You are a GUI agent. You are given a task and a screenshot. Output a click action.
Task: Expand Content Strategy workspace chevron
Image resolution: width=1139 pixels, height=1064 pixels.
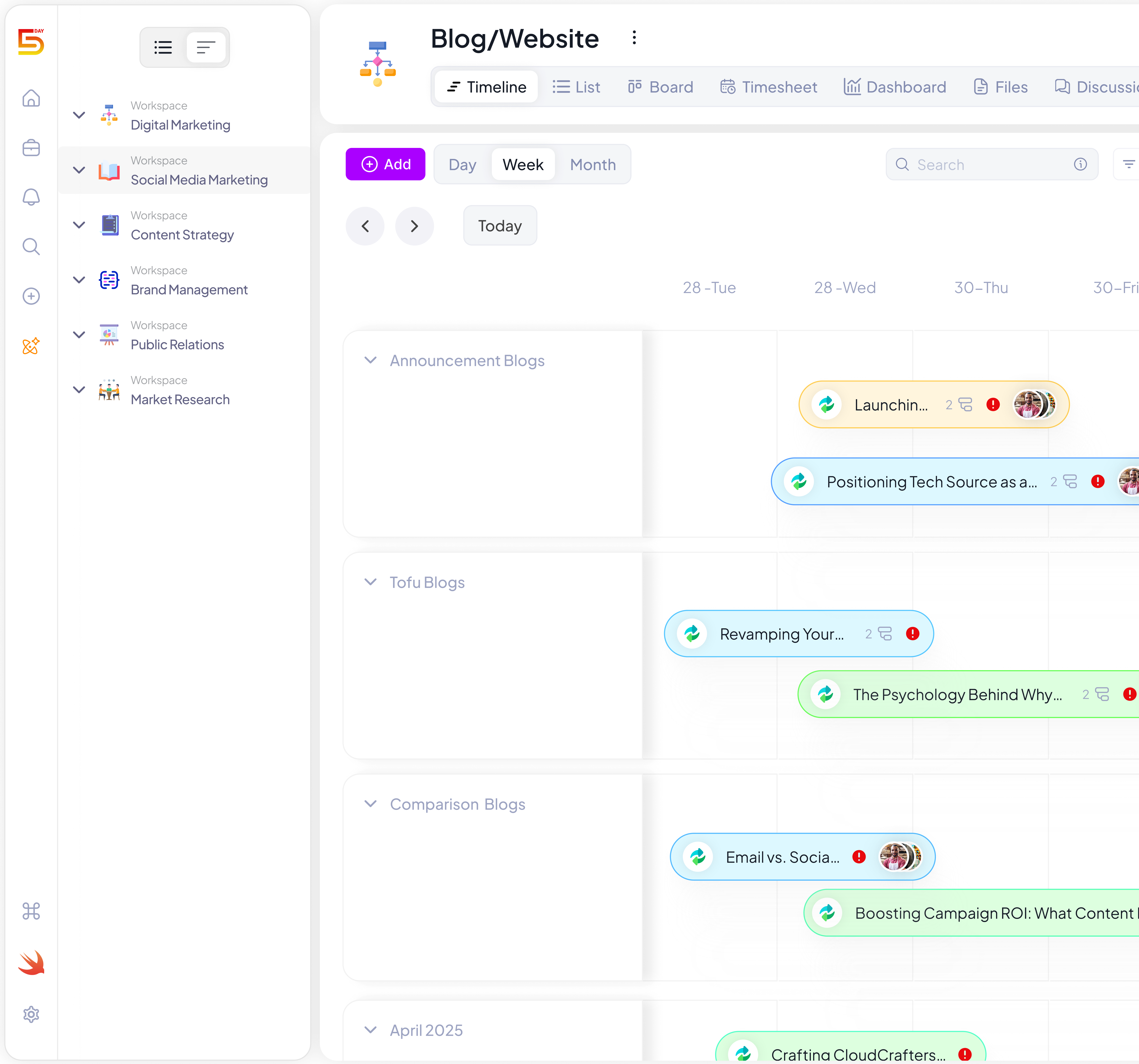pyautogui.click(x=79, y=225)
